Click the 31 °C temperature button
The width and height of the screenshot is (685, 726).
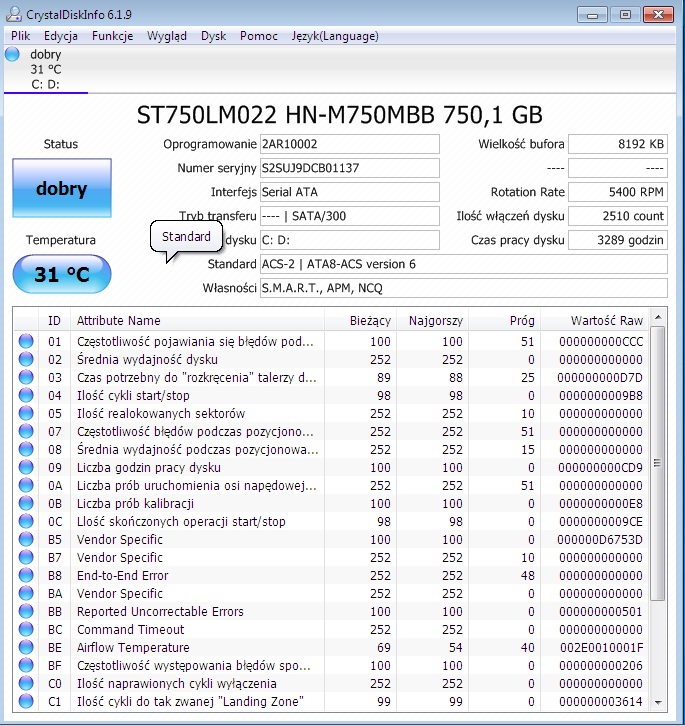[x=62, y=274]
